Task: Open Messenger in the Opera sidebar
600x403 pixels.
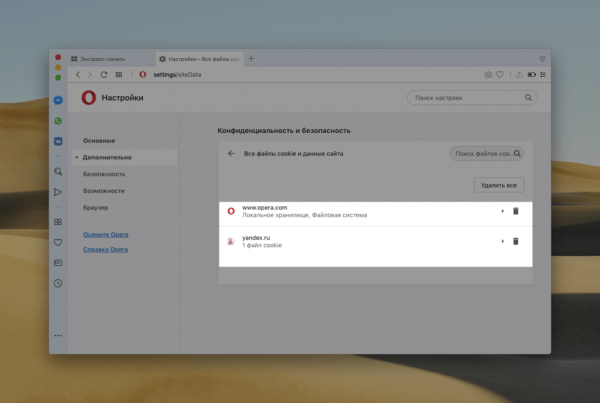Action: pyautogui.click(x=58, y=100)
